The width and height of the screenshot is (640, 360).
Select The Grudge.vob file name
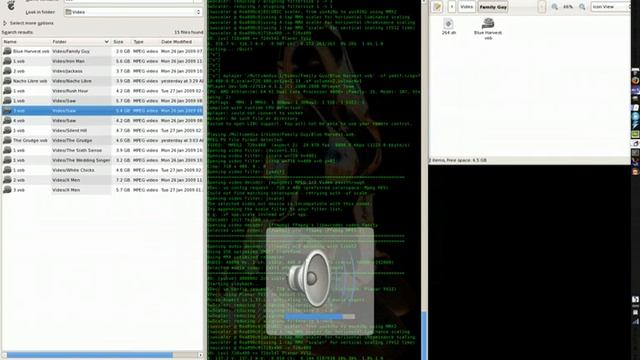tap(30, 140)
